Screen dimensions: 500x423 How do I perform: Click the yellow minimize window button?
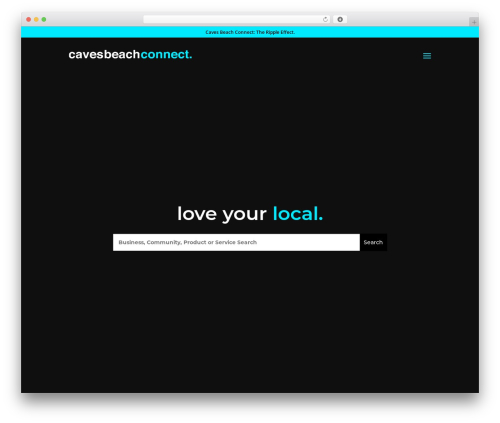[x=36, y=20]
